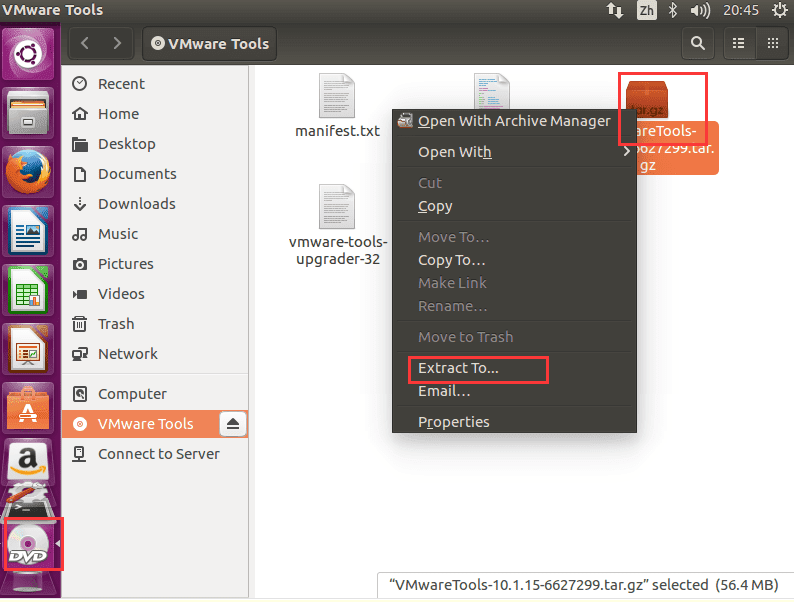Screen dimensions: 794x602
Task: Select the manifest.txt file
Action: (x=337, y=106)
